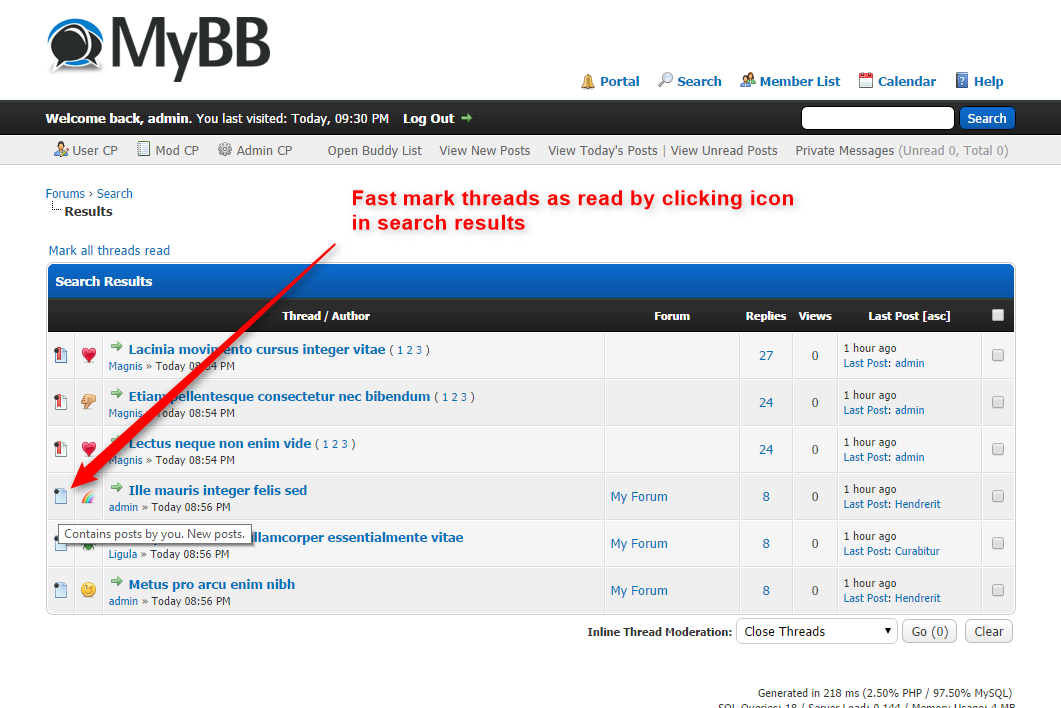Click Mark all threads read link
The width and height of the screenshot is (1061, 708).
[109, 251]
